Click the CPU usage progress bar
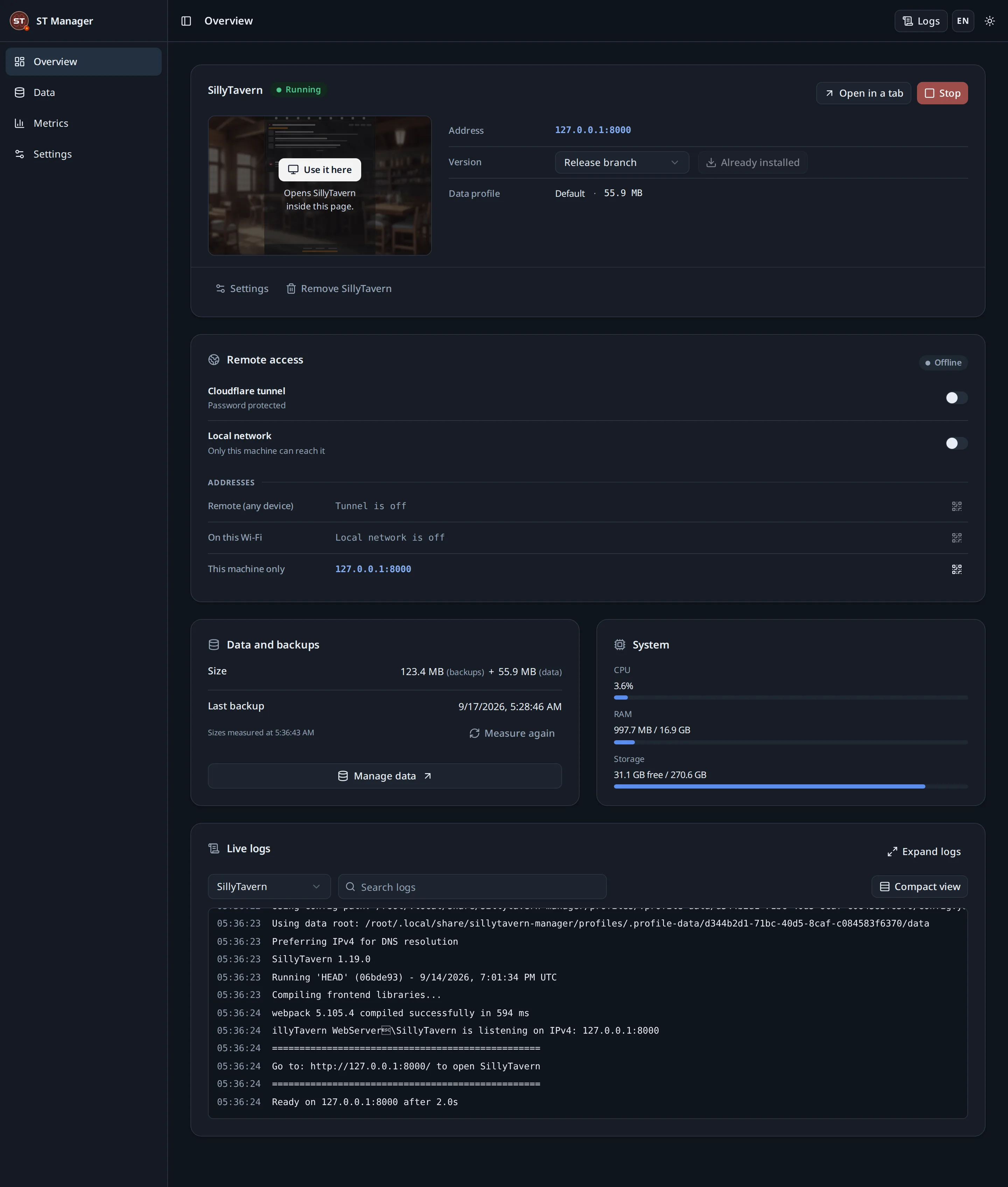 tap(790, 698)
